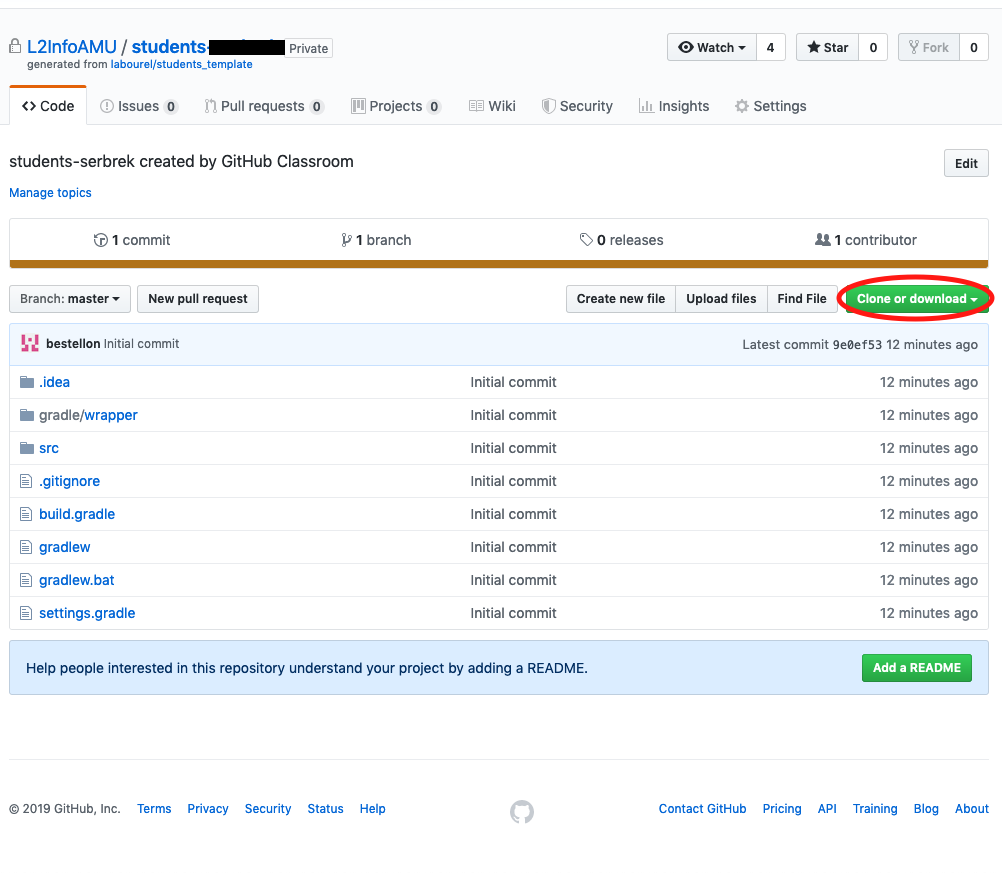Click the language color bar

499,264
